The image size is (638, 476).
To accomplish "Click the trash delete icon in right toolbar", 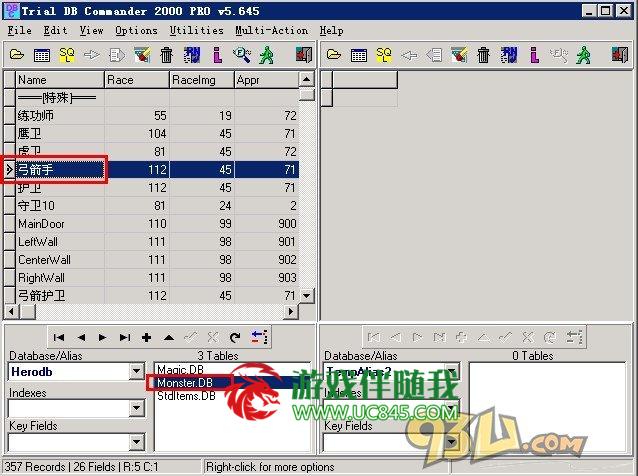I will click(x=483, y=55).
